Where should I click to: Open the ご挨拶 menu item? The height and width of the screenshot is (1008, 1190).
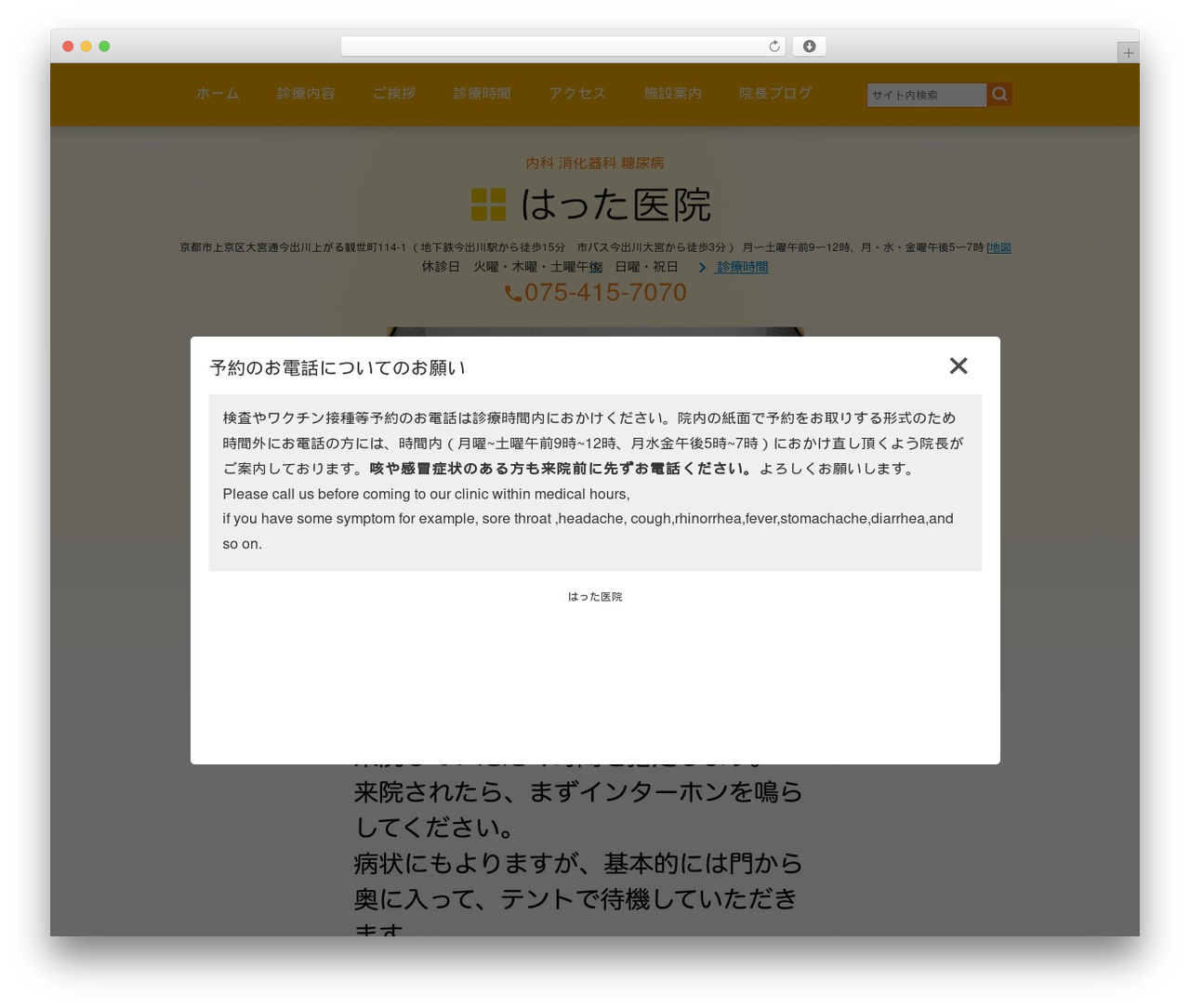[x=394, y=94]
